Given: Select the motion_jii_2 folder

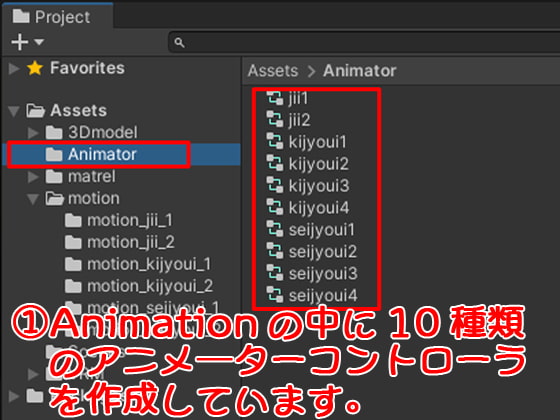Looking at the screenshot, I should (120, 242).
